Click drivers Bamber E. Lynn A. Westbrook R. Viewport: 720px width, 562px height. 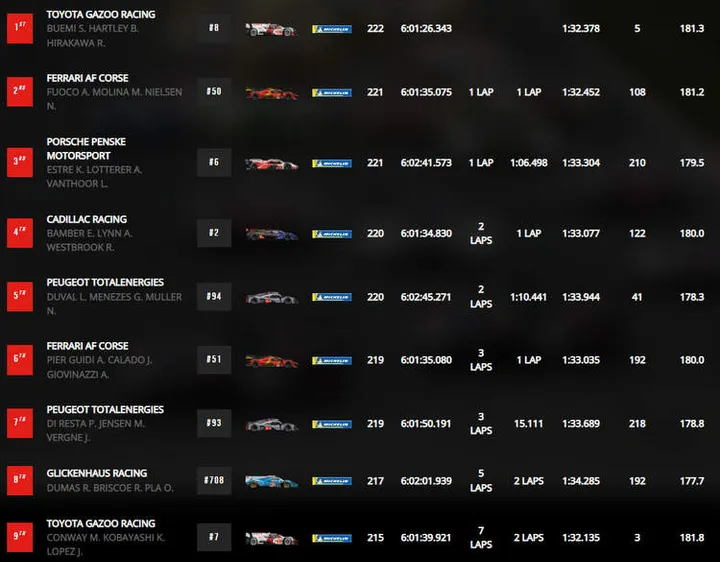(89, 240)
